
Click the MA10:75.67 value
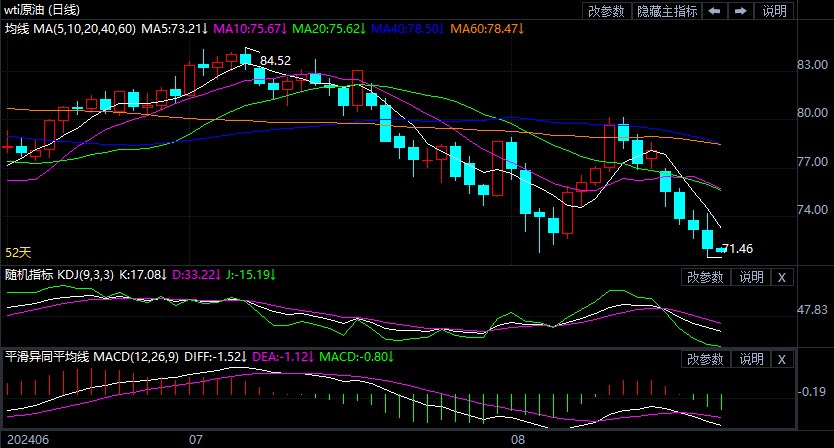(250, 29)
